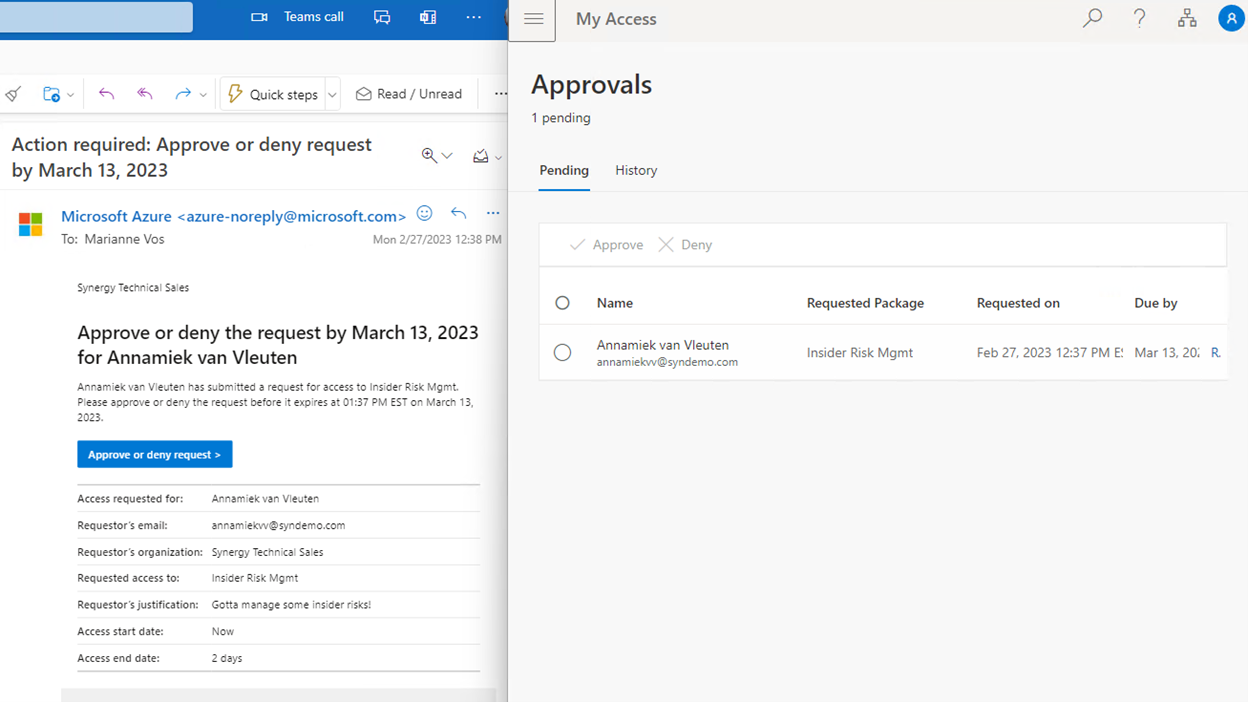Click the Microsoft logo sender avatar

(x=31, y=224)
